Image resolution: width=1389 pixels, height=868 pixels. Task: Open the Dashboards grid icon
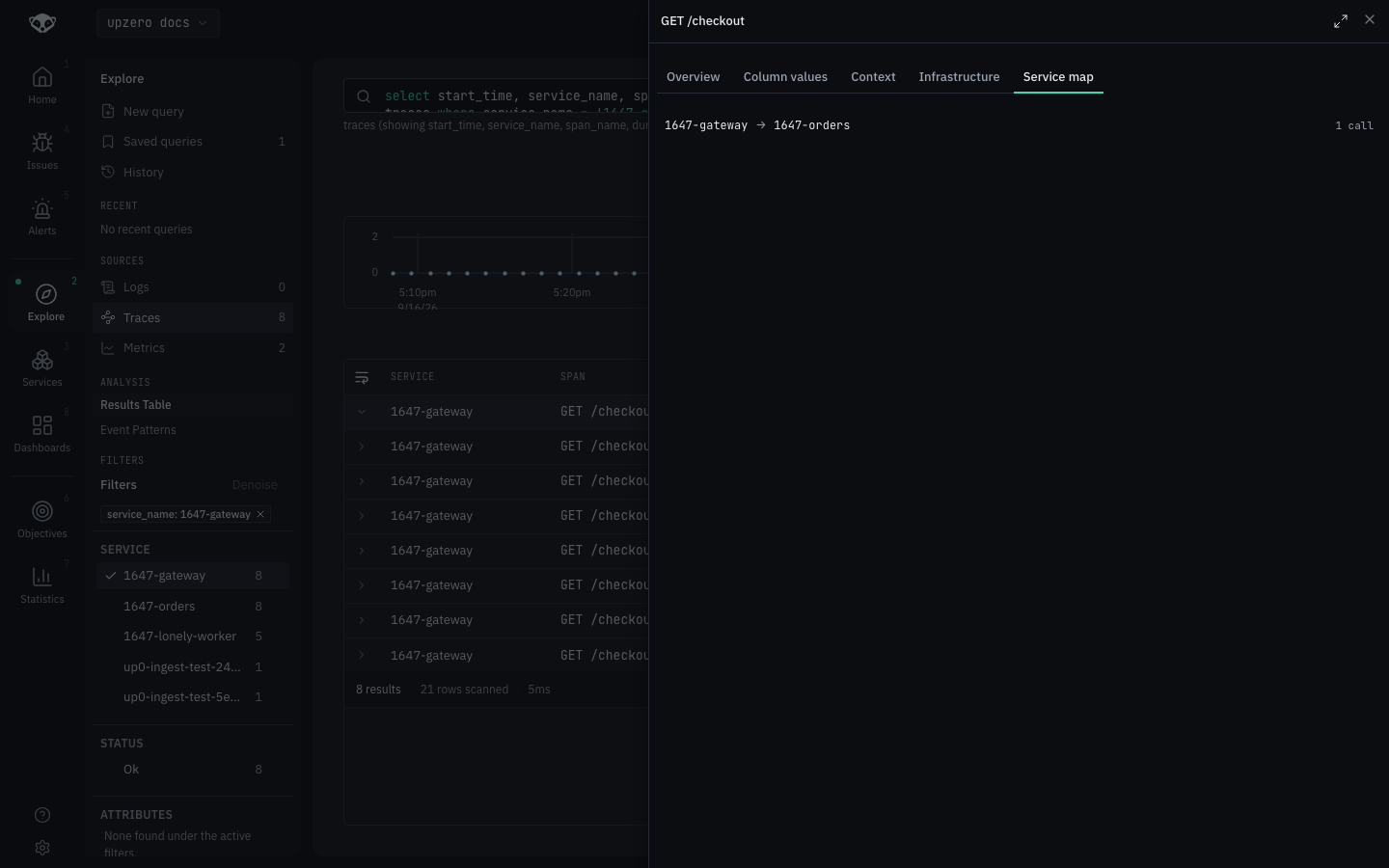(x=42, y=425)
